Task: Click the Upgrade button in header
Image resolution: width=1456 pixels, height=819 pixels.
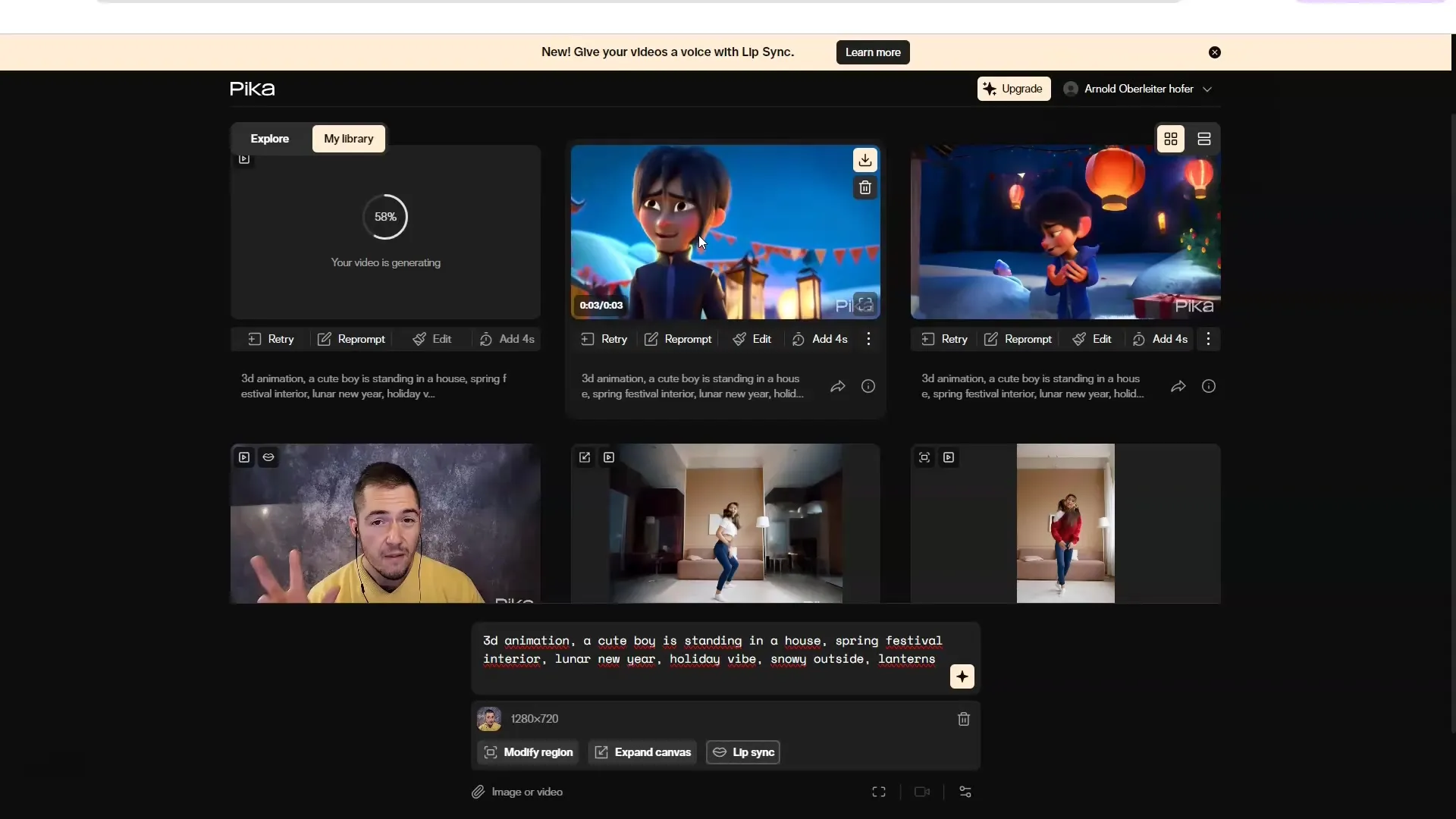Action: pos(1013,88)
